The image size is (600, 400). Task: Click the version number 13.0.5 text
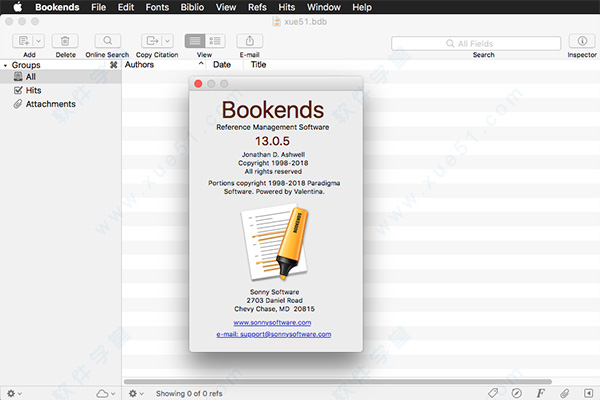pos(272,141)
